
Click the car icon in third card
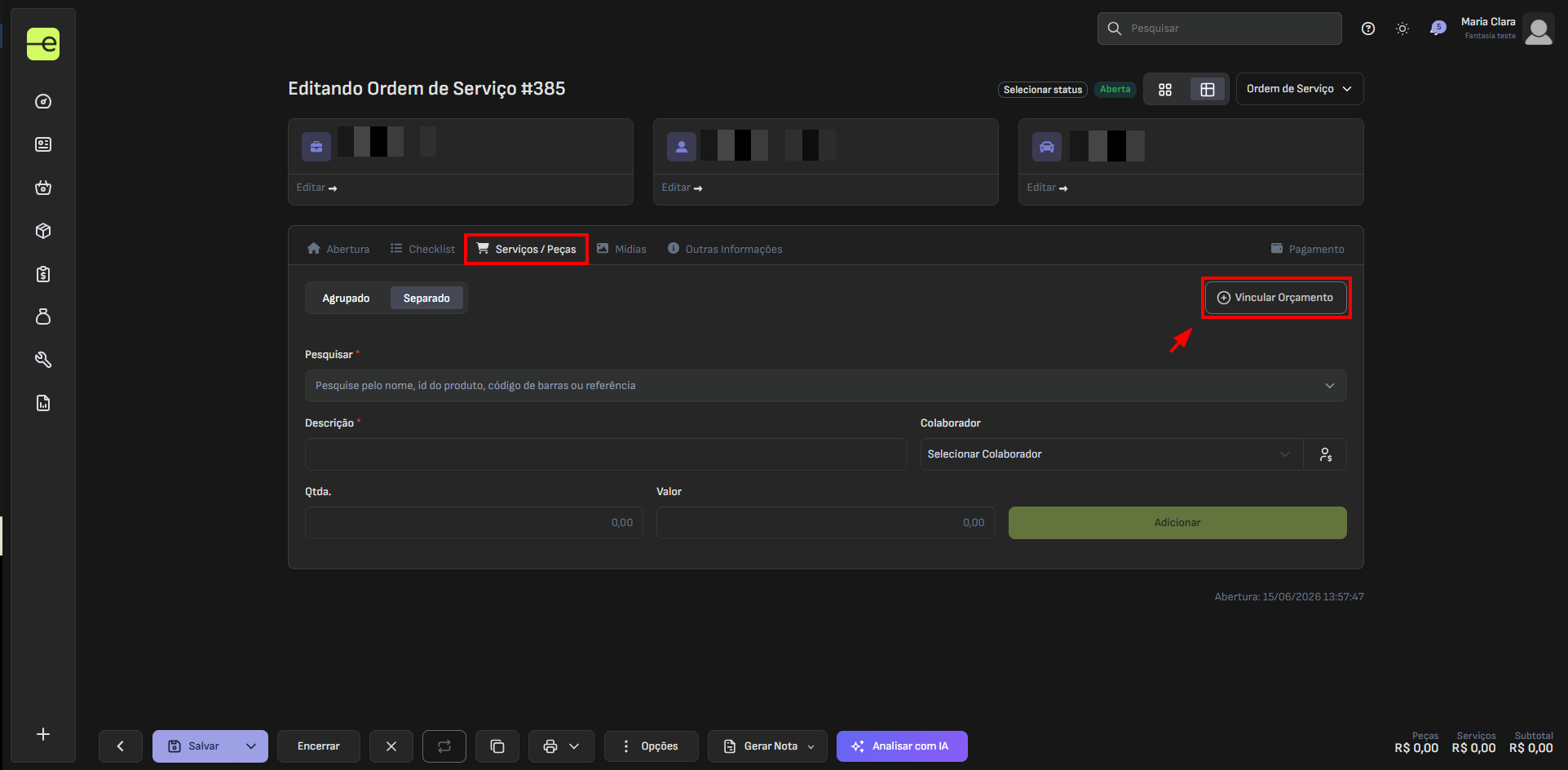1047,147
